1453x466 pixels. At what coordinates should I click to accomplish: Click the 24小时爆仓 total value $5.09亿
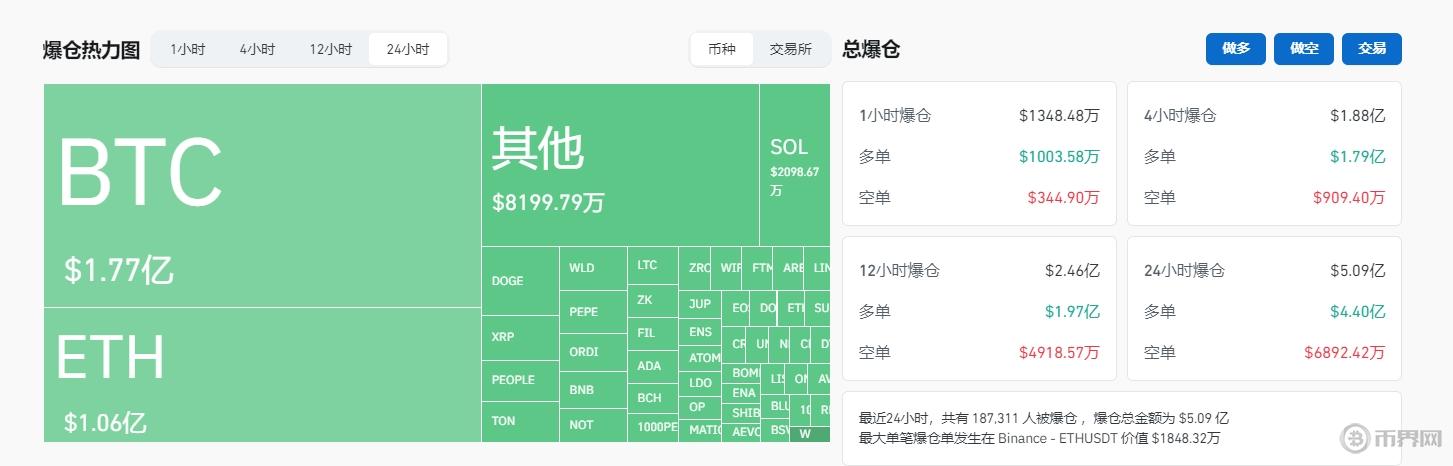[x=1358, y=271]
